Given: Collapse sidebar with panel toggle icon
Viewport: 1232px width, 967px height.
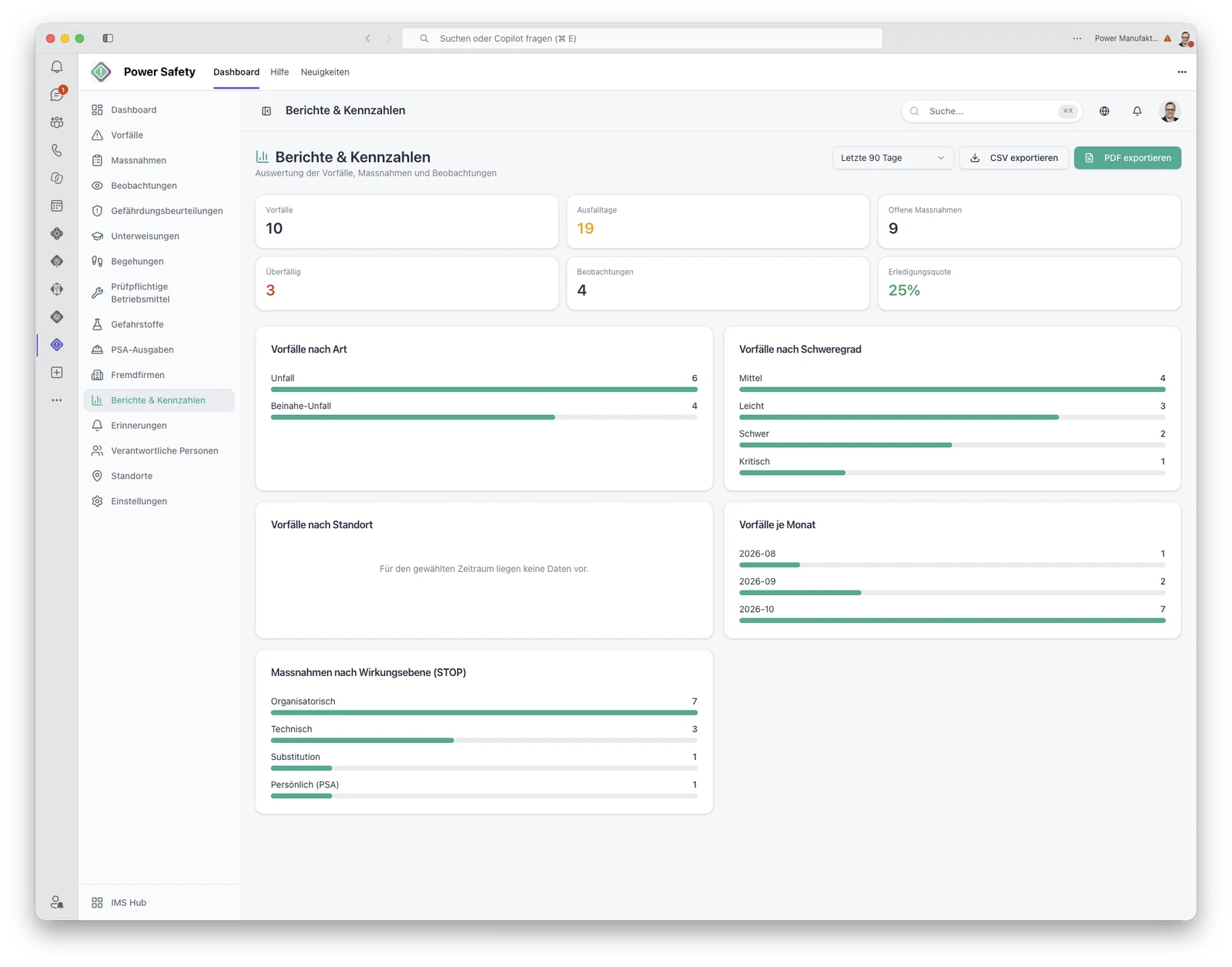Looking at the screenshot, I should tap(266, 111).
